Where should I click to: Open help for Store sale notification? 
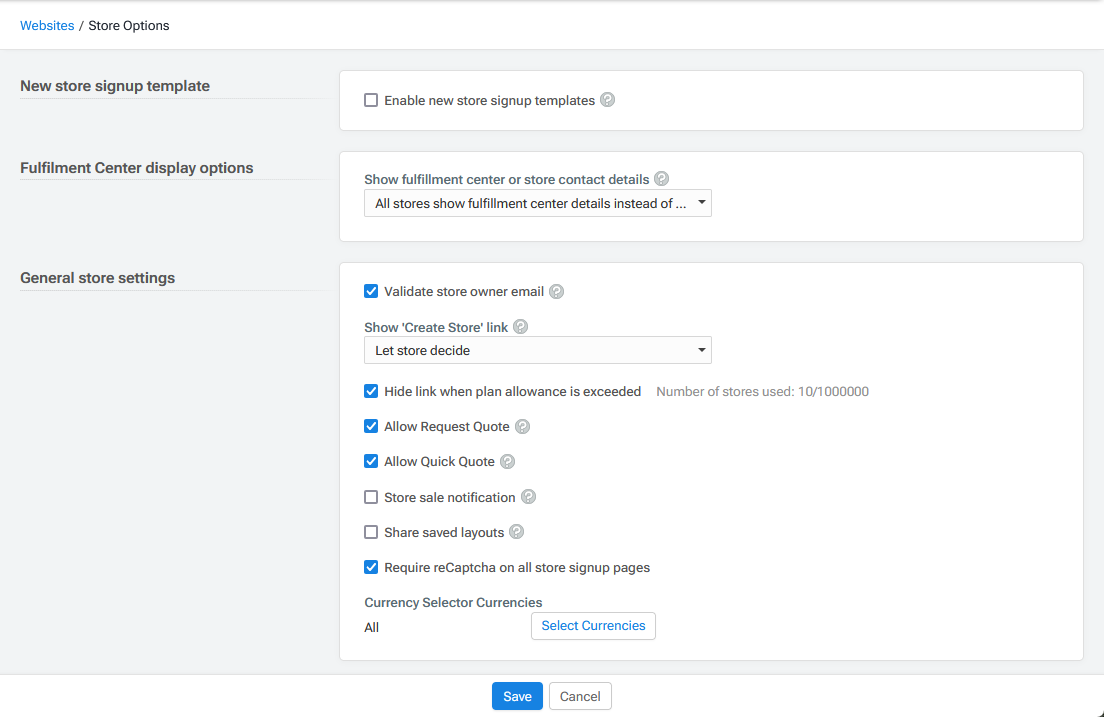click(529, 496)
